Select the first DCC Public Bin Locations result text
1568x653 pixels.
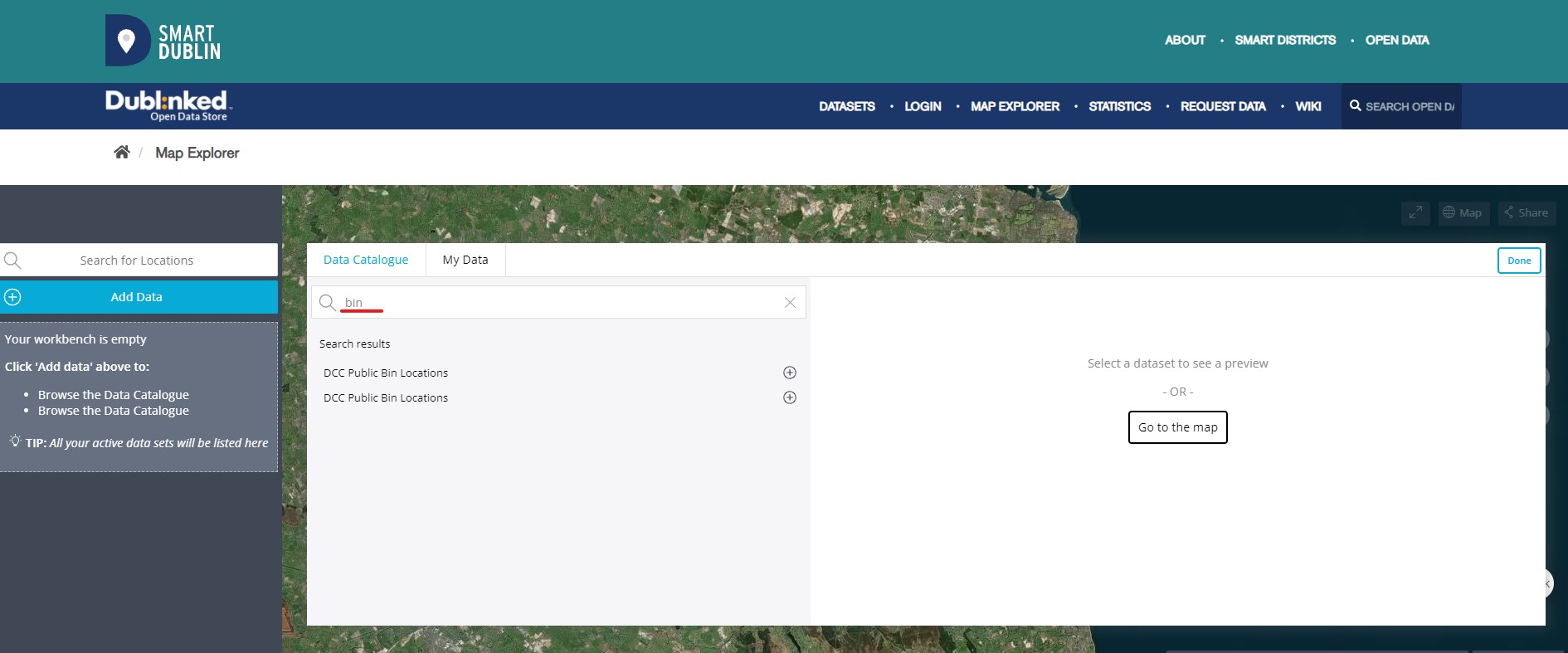[386, 373]
